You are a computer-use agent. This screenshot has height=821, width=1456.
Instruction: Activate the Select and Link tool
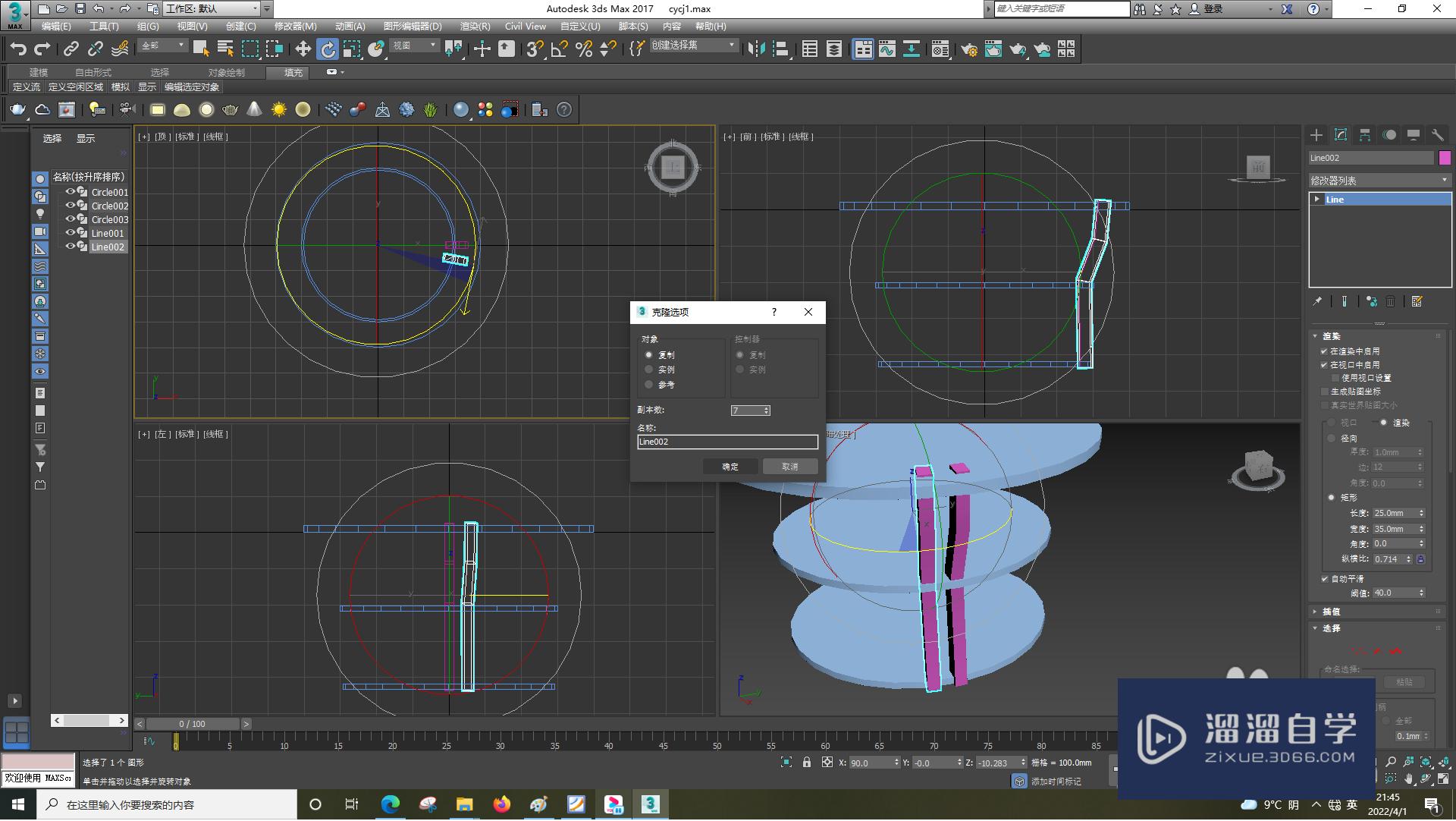(71, 49)
